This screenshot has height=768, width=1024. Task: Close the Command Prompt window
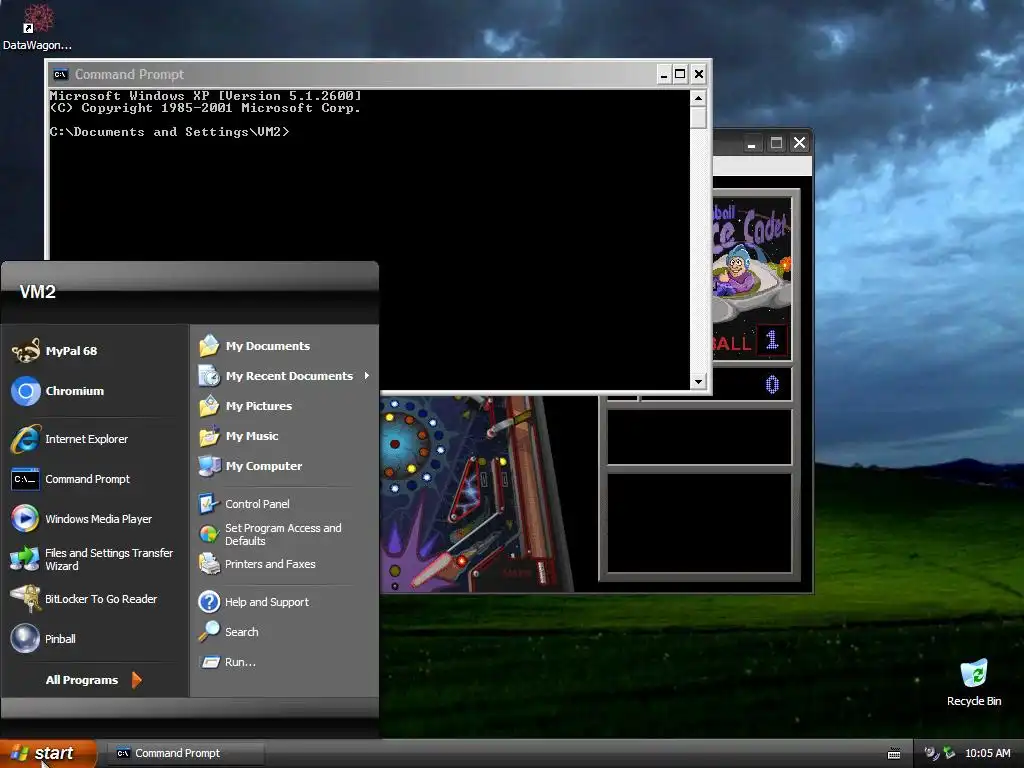tap(698, 74)
